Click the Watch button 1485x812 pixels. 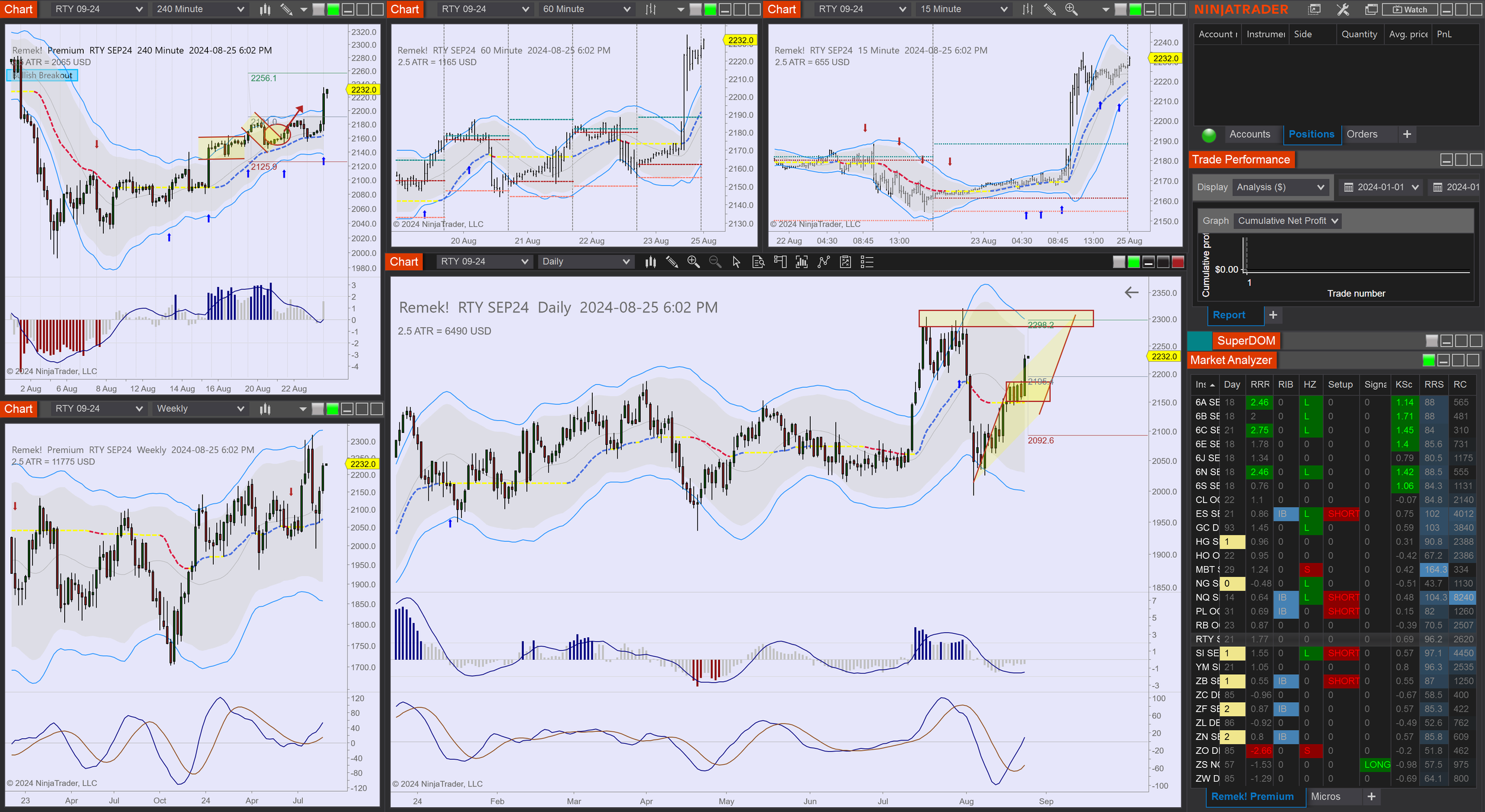pyautogui.click(x=1409, y=9)
